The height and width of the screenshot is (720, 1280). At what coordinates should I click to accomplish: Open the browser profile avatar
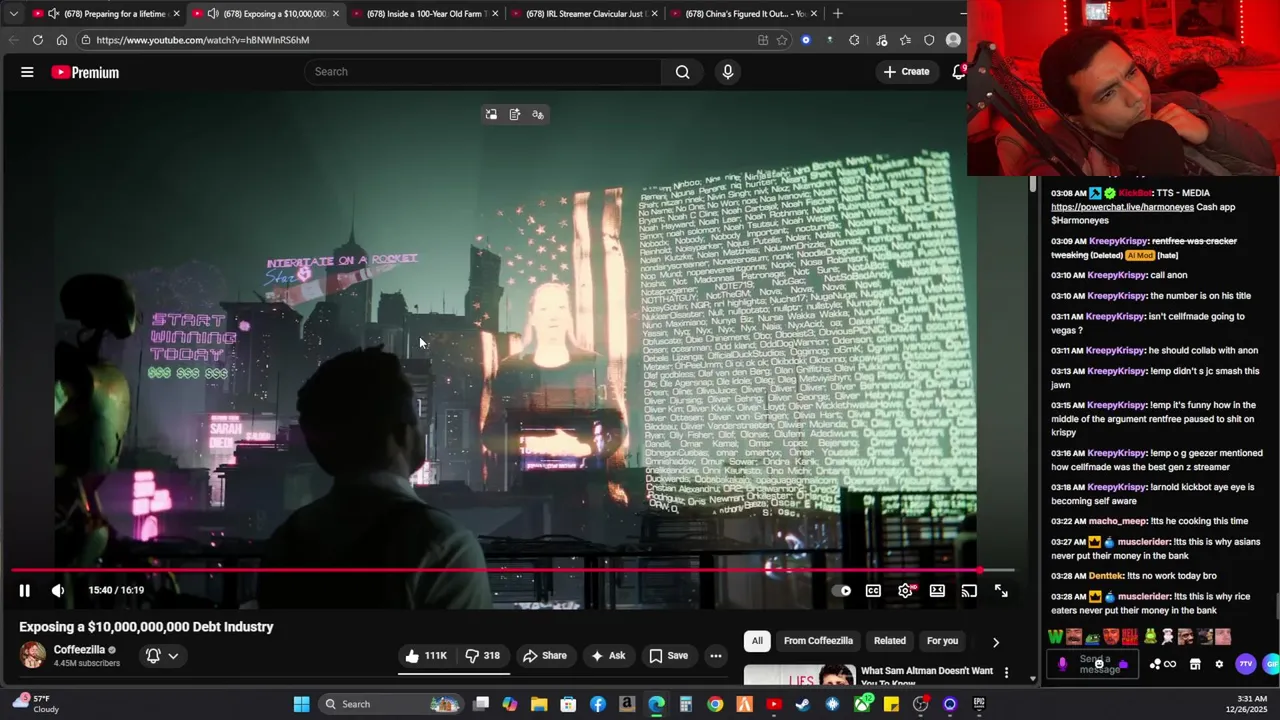pos(953,40)
